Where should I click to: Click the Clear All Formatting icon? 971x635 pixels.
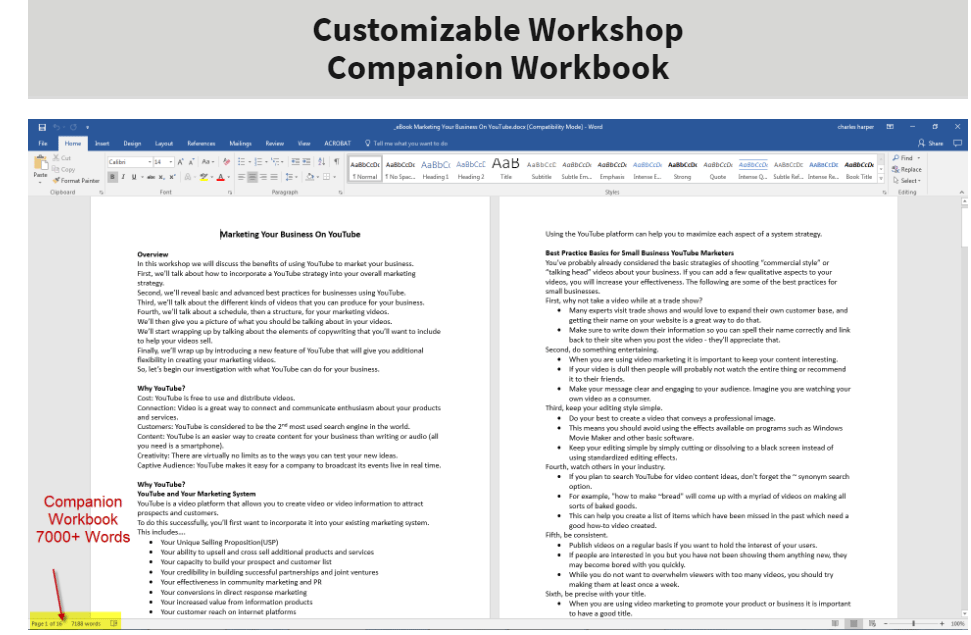coord(226,162)
